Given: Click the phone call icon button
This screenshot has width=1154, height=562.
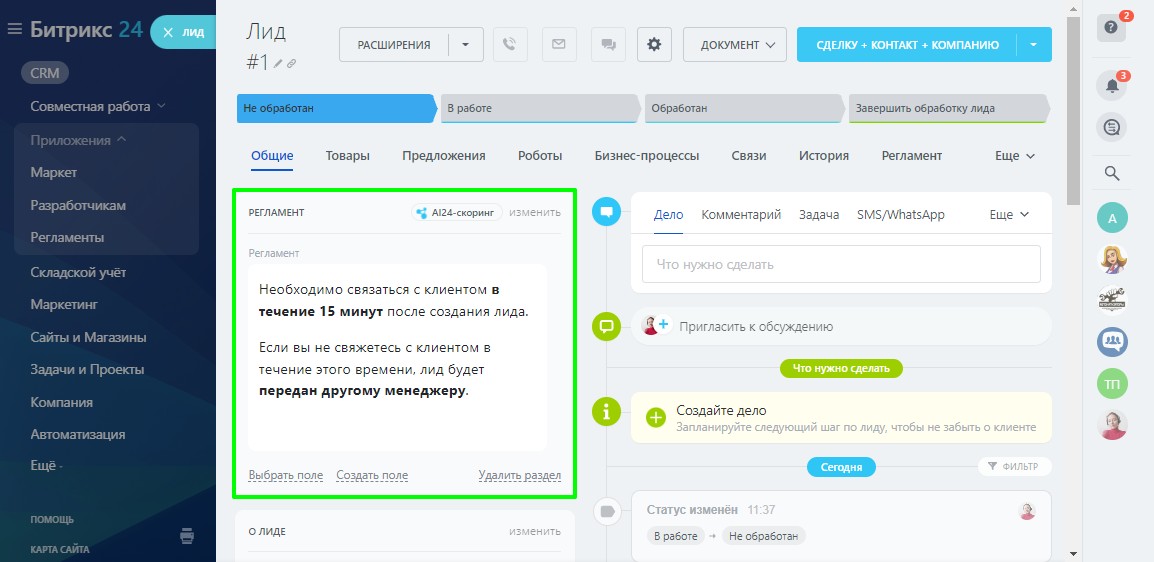Looking at the screenshot, I should click(509, 44).
